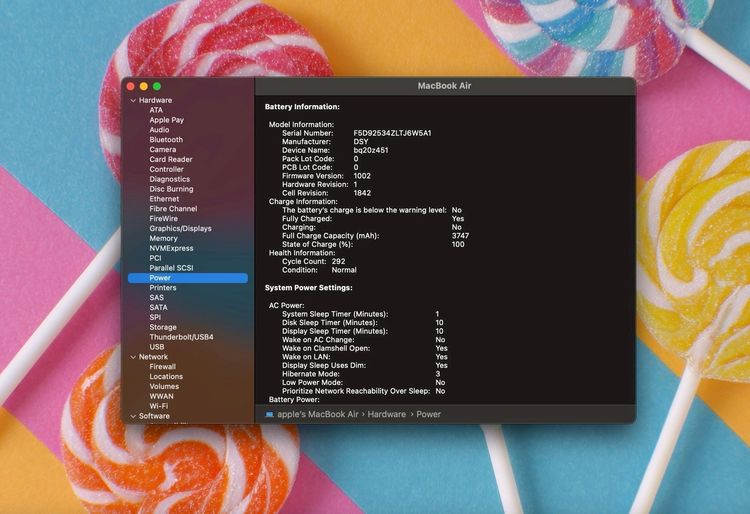Collapse the Software section chevron
The height and width of the screenshot is (514, 750).
point(133,416)
